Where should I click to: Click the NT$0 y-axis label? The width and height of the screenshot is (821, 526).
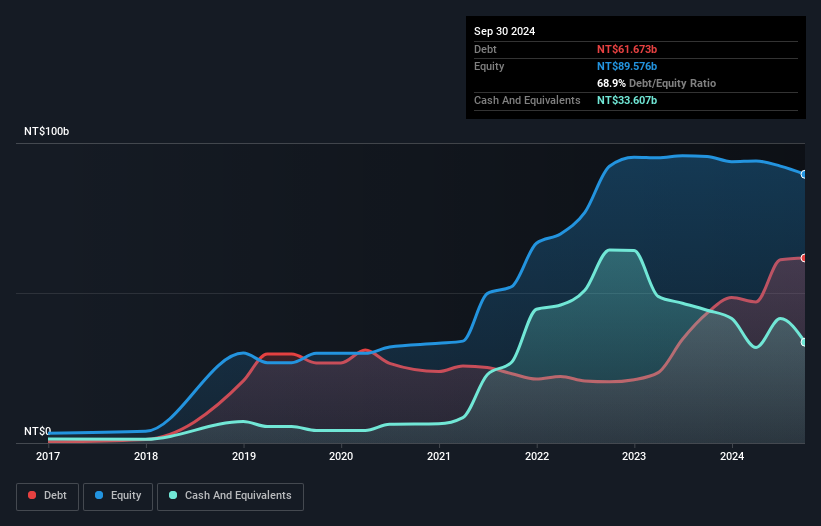[38, 431]
